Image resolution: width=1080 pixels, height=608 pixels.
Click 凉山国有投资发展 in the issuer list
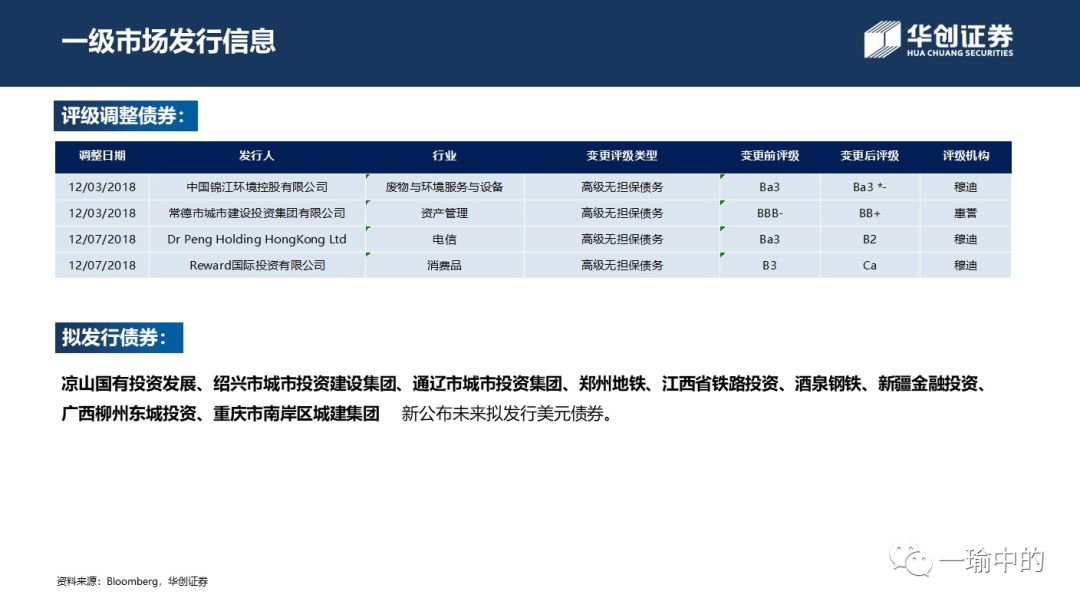[128, 384]
